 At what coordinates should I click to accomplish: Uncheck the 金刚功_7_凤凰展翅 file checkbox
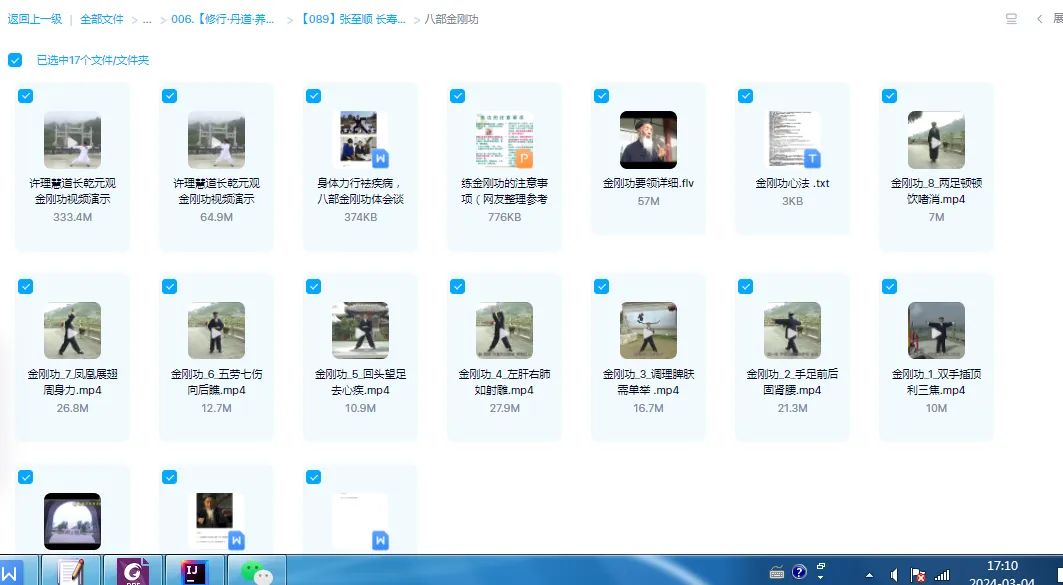(25, 287)
